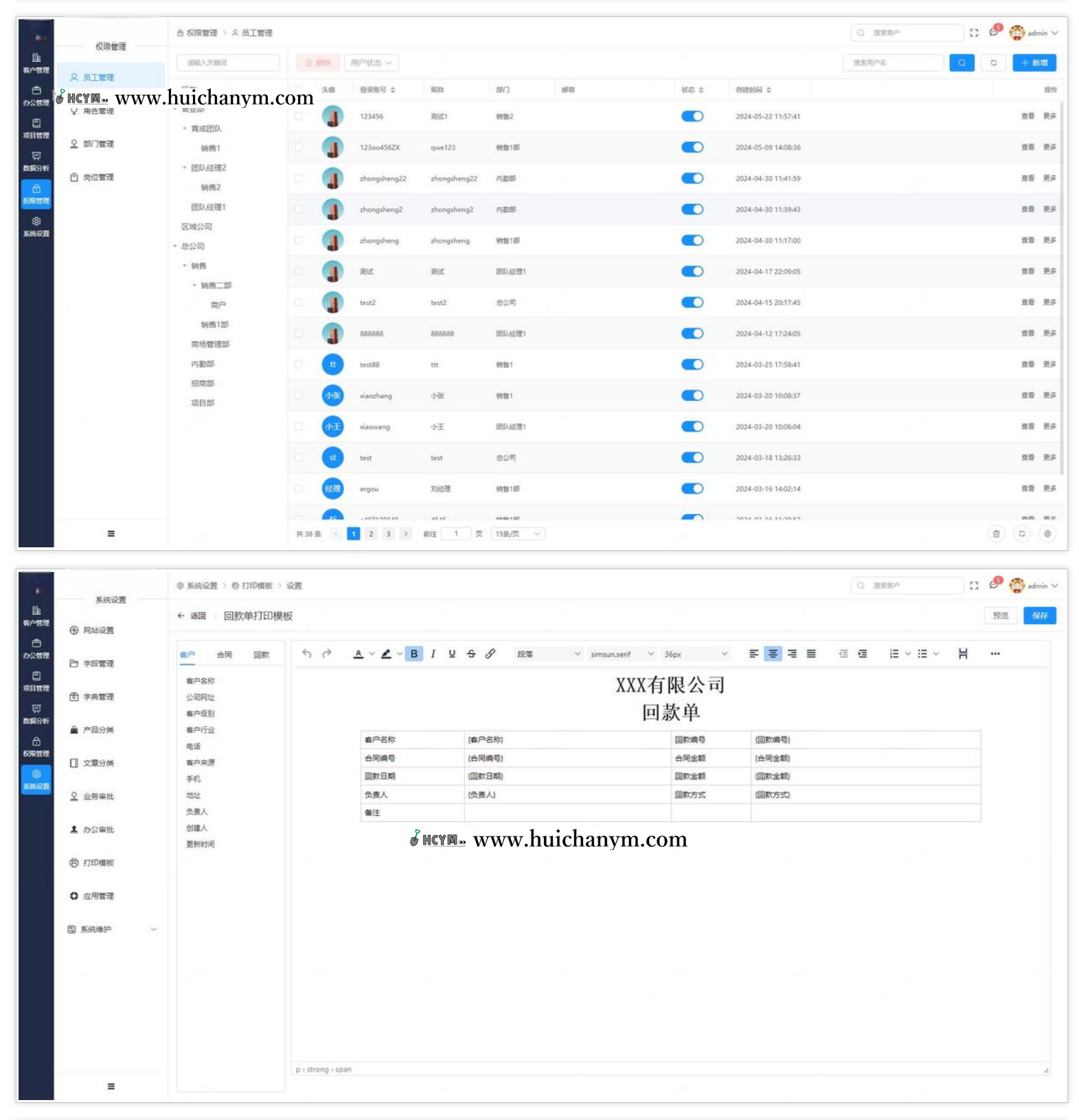Image resolution: width=1079 pixels, height=1120 pixels.
Task: Click the refresh icon button next to 新增
Action: click(993, 62)
